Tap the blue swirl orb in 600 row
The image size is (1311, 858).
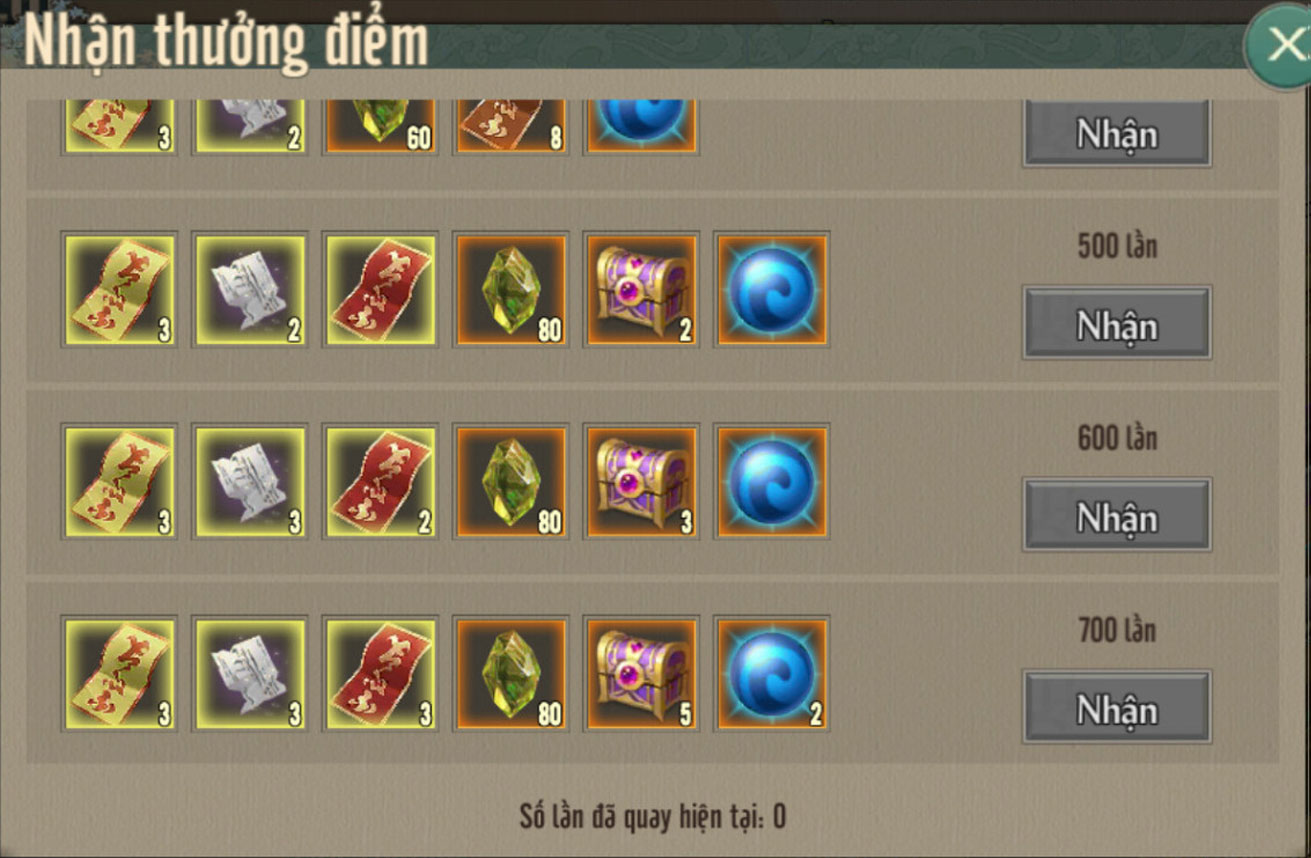point(771,482)
